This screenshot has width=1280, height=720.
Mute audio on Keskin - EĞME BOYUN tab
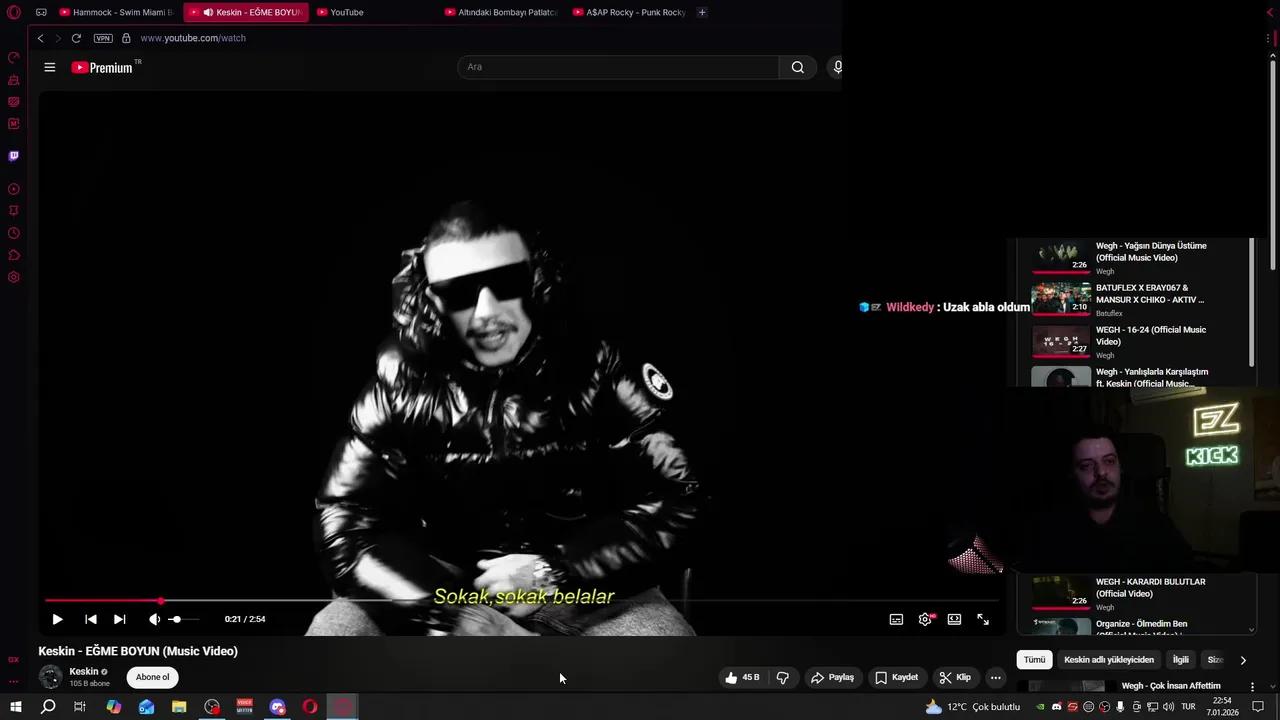click(208, 12)
